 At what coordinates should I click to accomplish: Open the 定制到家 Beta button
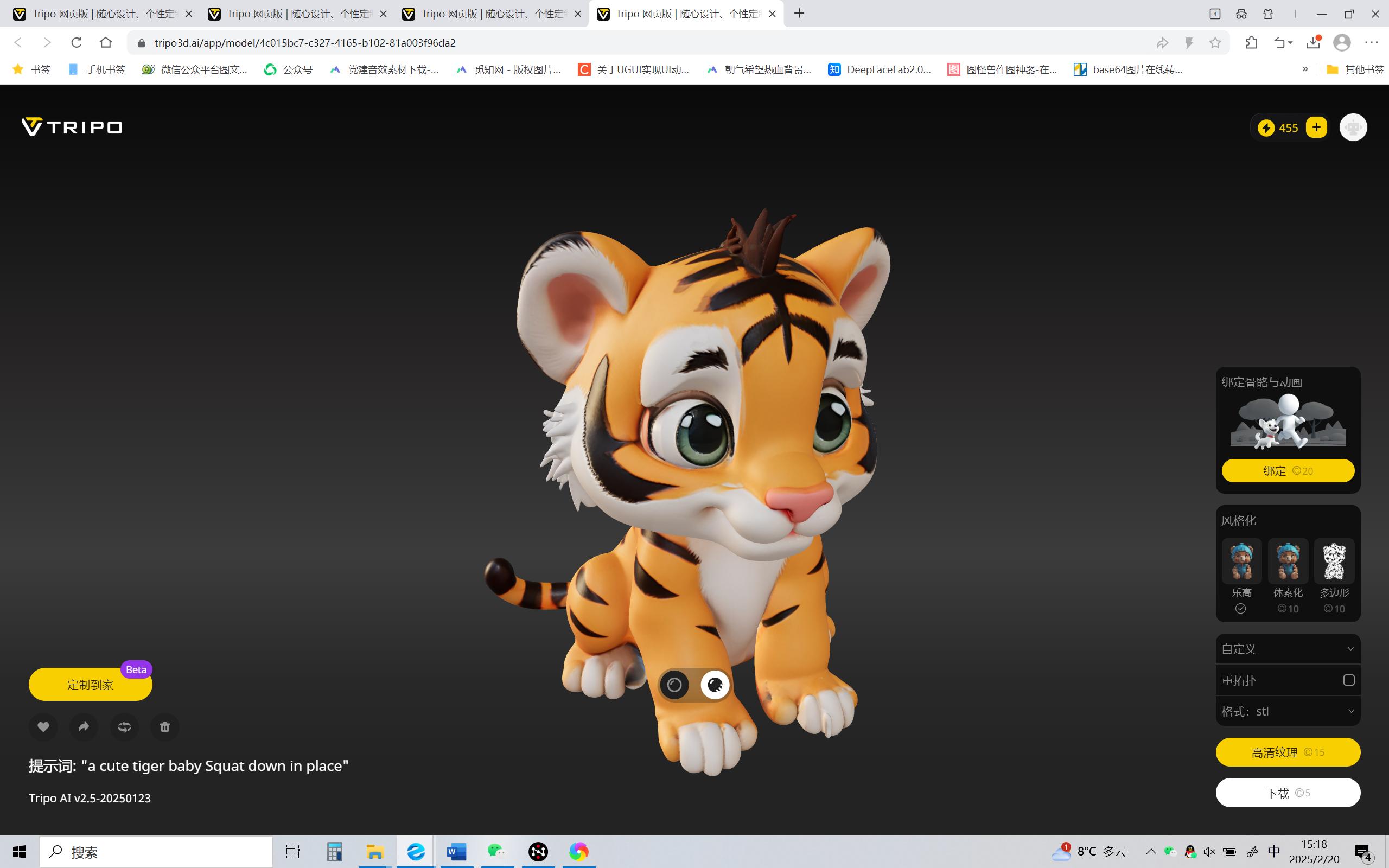point(90,684)
